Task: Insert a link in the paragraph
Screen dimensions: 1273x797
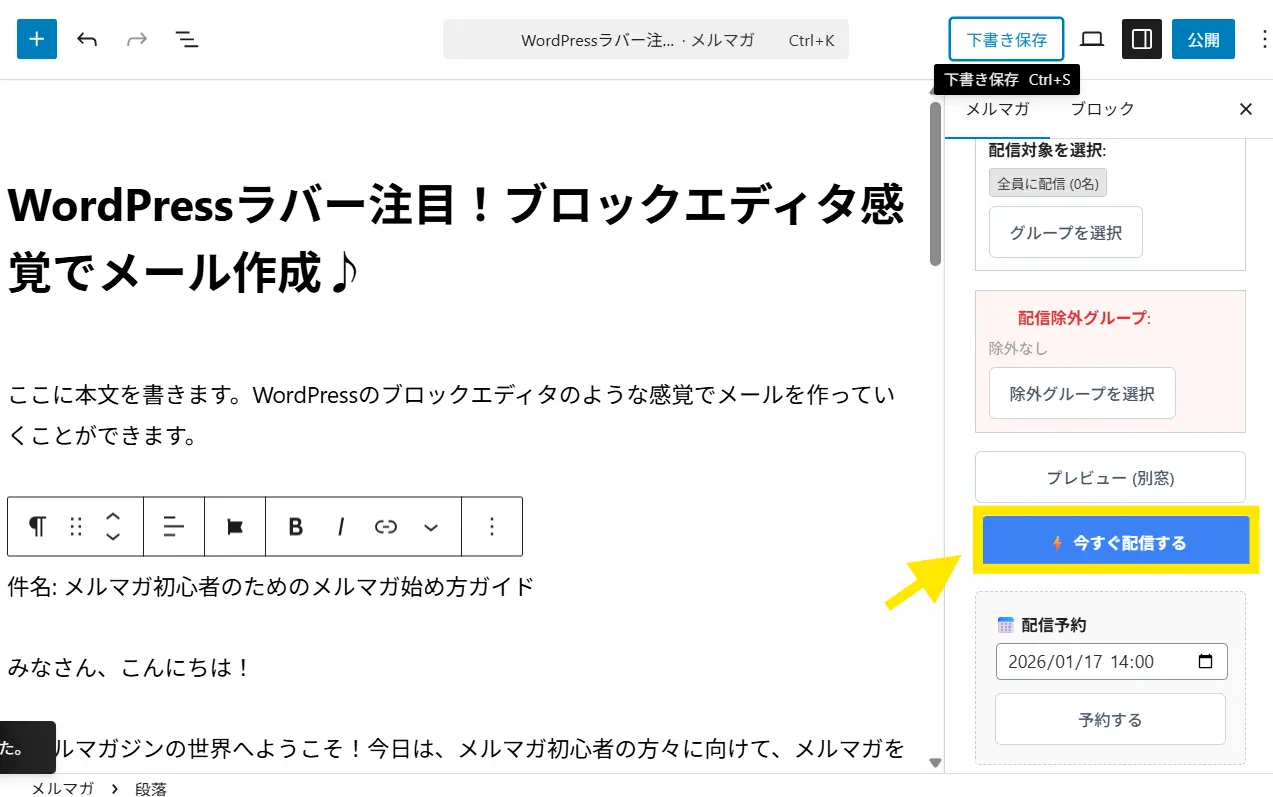Action: (386, 527)
